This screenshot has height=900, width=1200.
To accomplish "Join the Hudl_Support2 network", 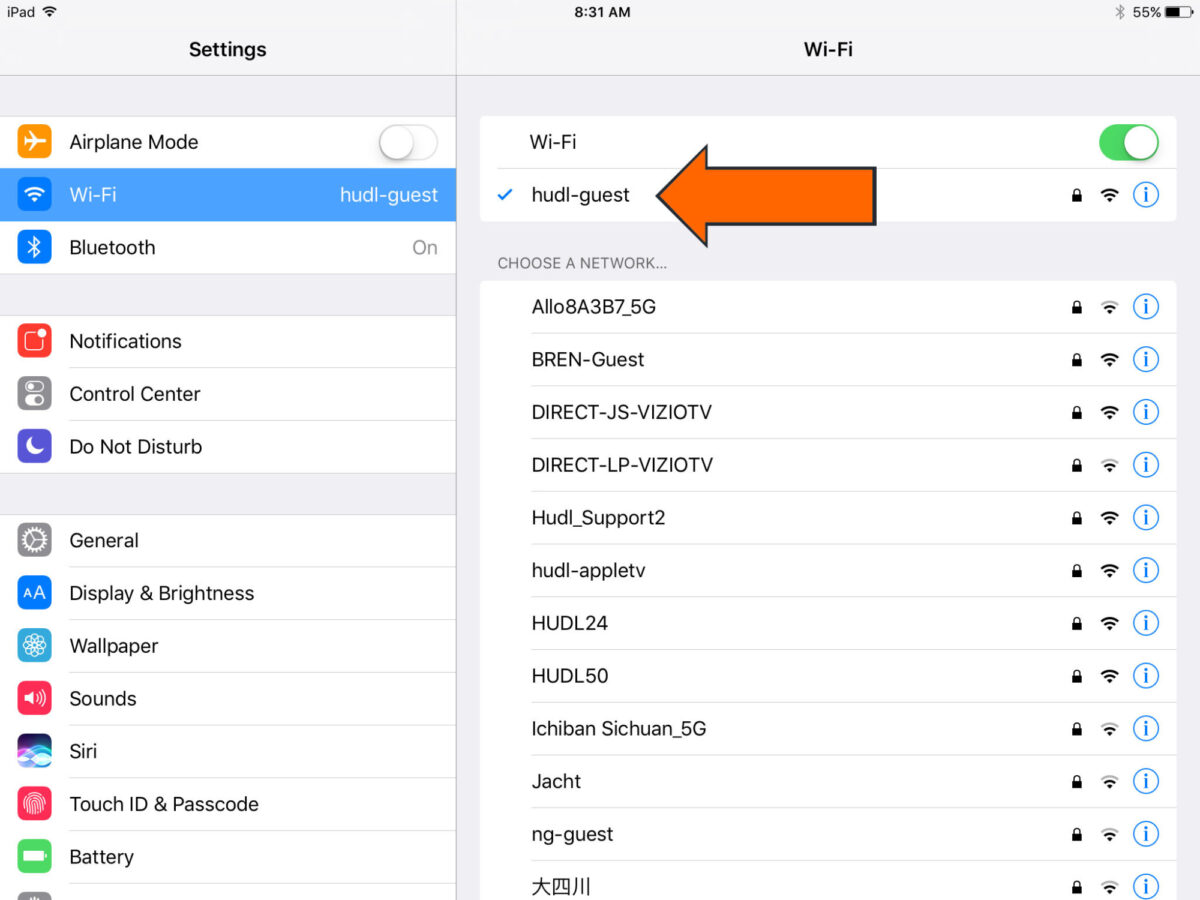I will tap(598, 518).
